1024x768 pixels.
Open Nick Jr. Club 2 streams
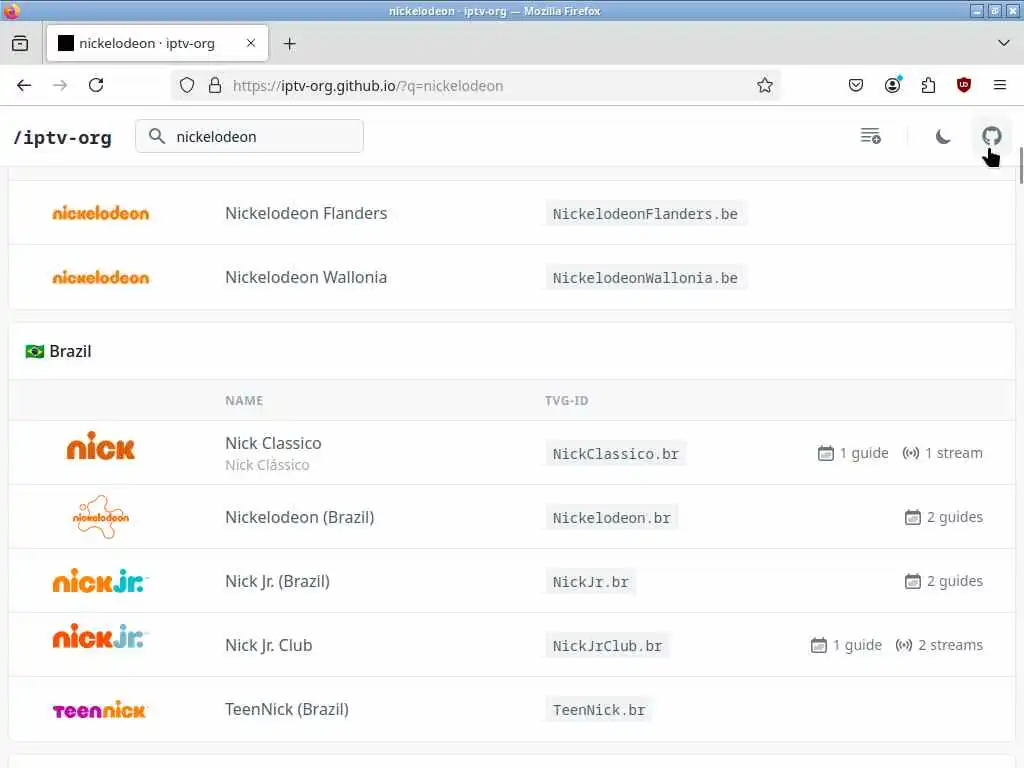[x=939, y=645]
